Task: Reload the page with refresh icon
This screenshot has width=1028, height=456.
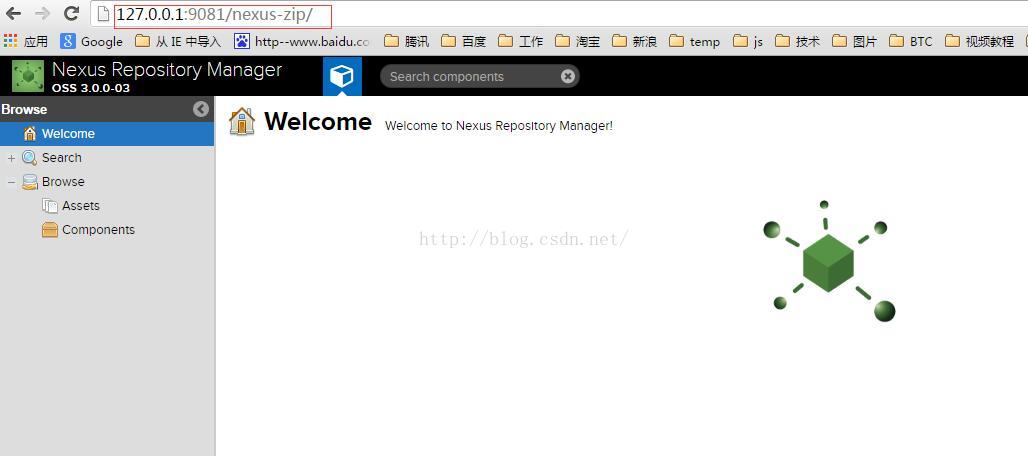Action: click(71, 13)
